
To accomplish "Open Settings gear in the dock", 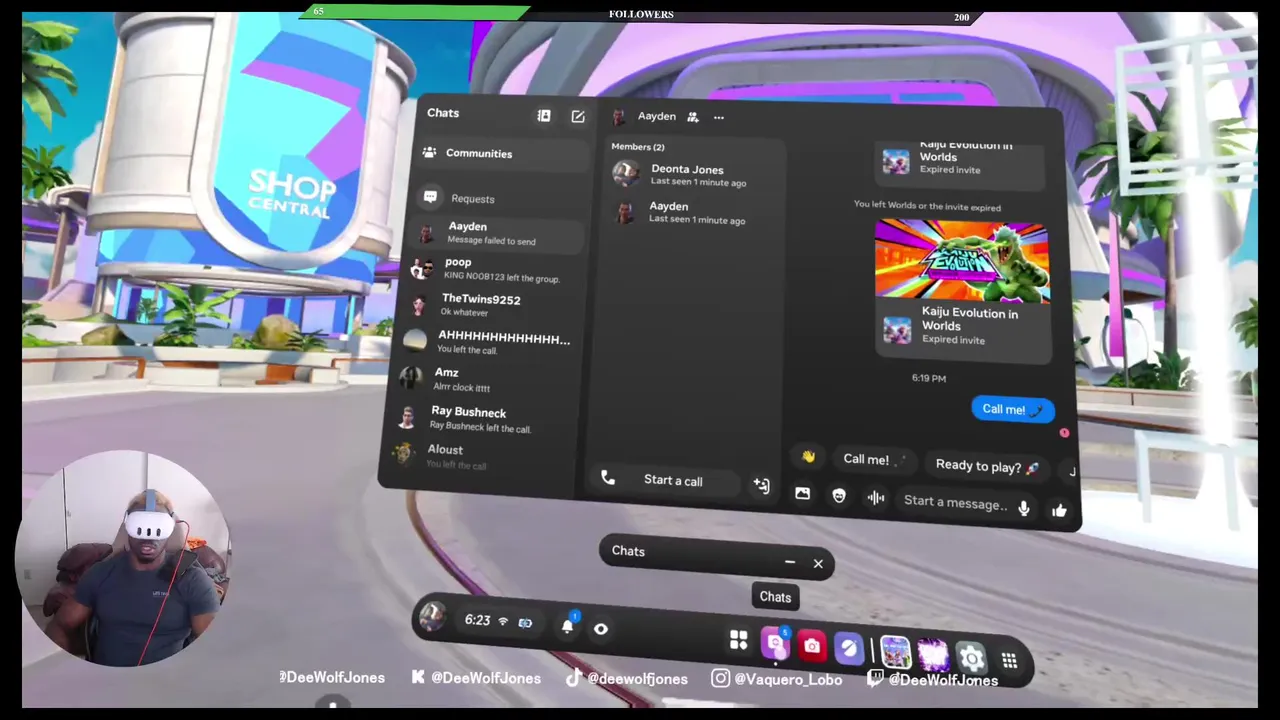I will 971,657.
